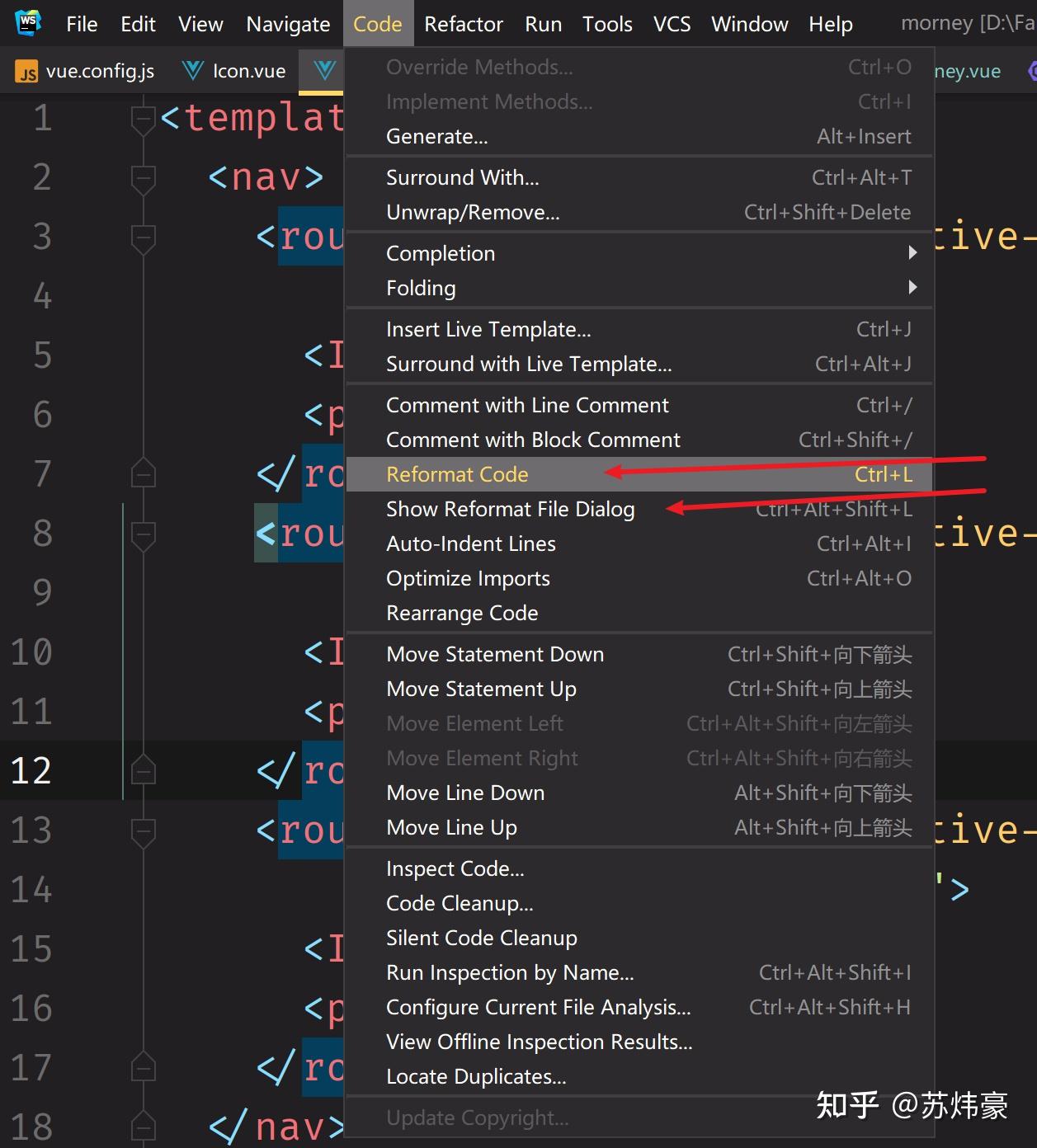Choose Generate... from Code menu
Image resolution: width=1037 pixels, height=1148 pixels.
[639, 136]
